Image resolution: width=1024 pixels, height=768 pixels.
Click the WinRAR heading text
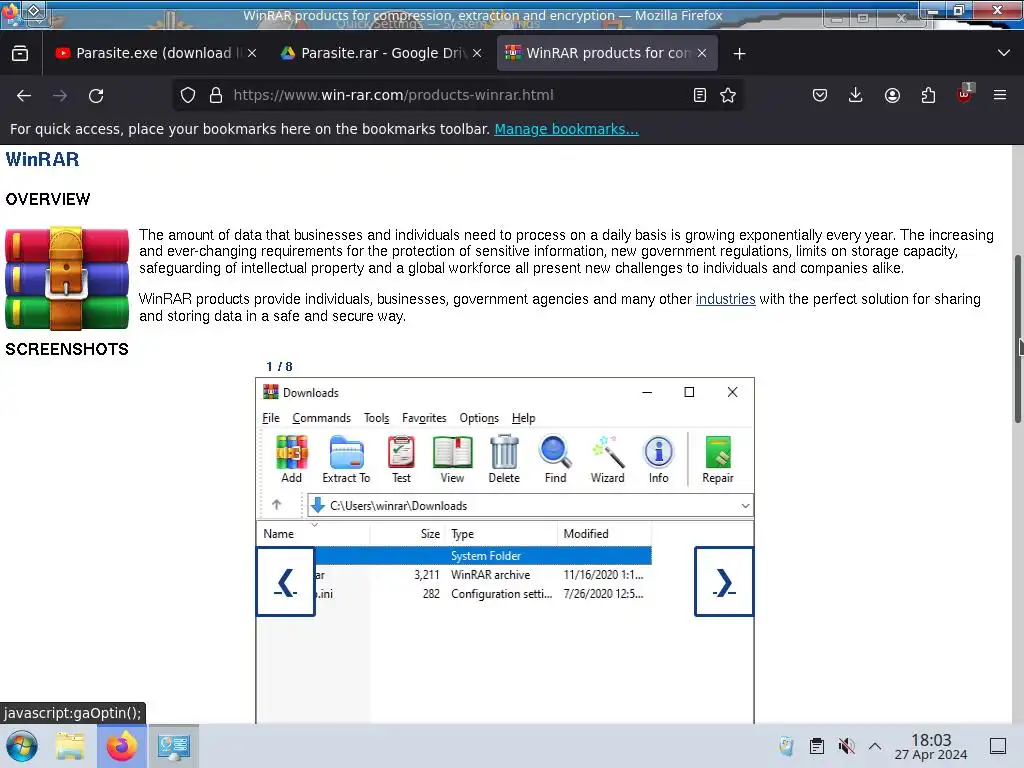[42, 159]
